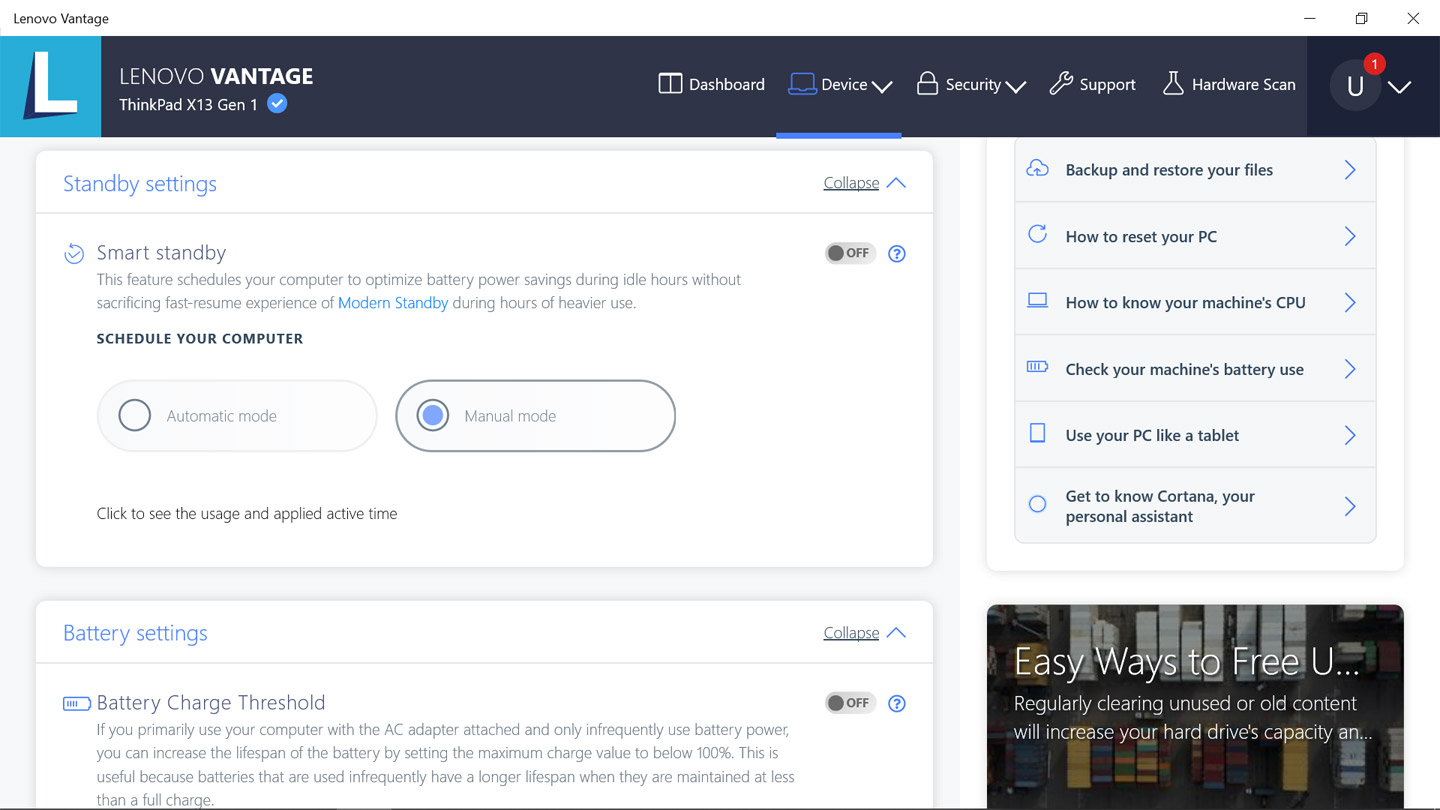
Task: Open Cortana article chevron arrow
Action: coord(1350,506)
